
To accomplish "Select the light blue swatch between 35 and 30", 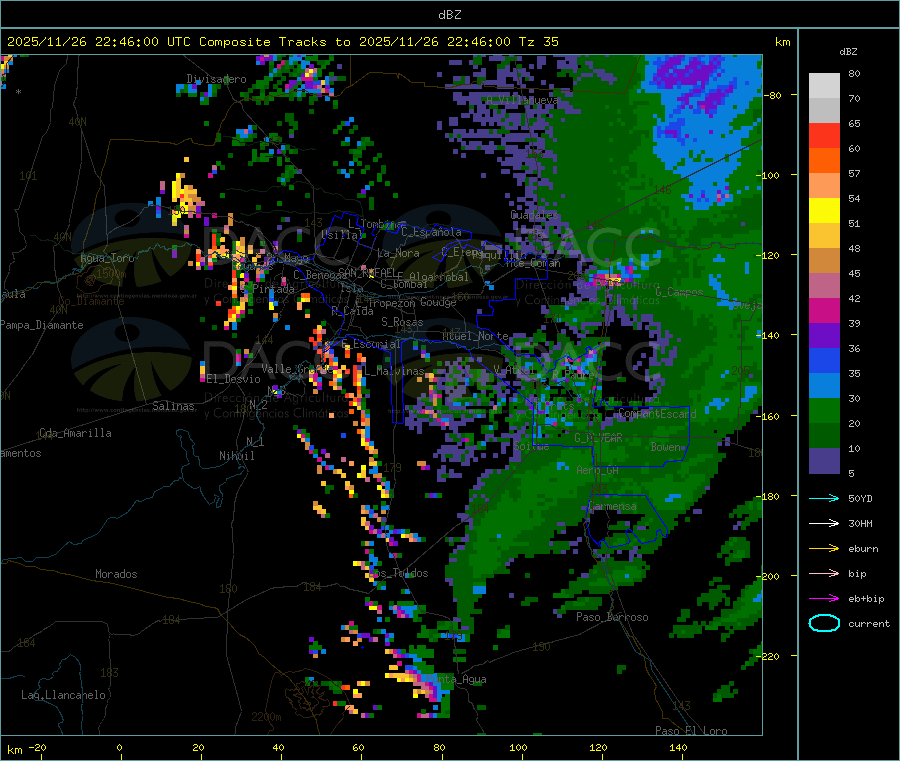I will 824,386.
